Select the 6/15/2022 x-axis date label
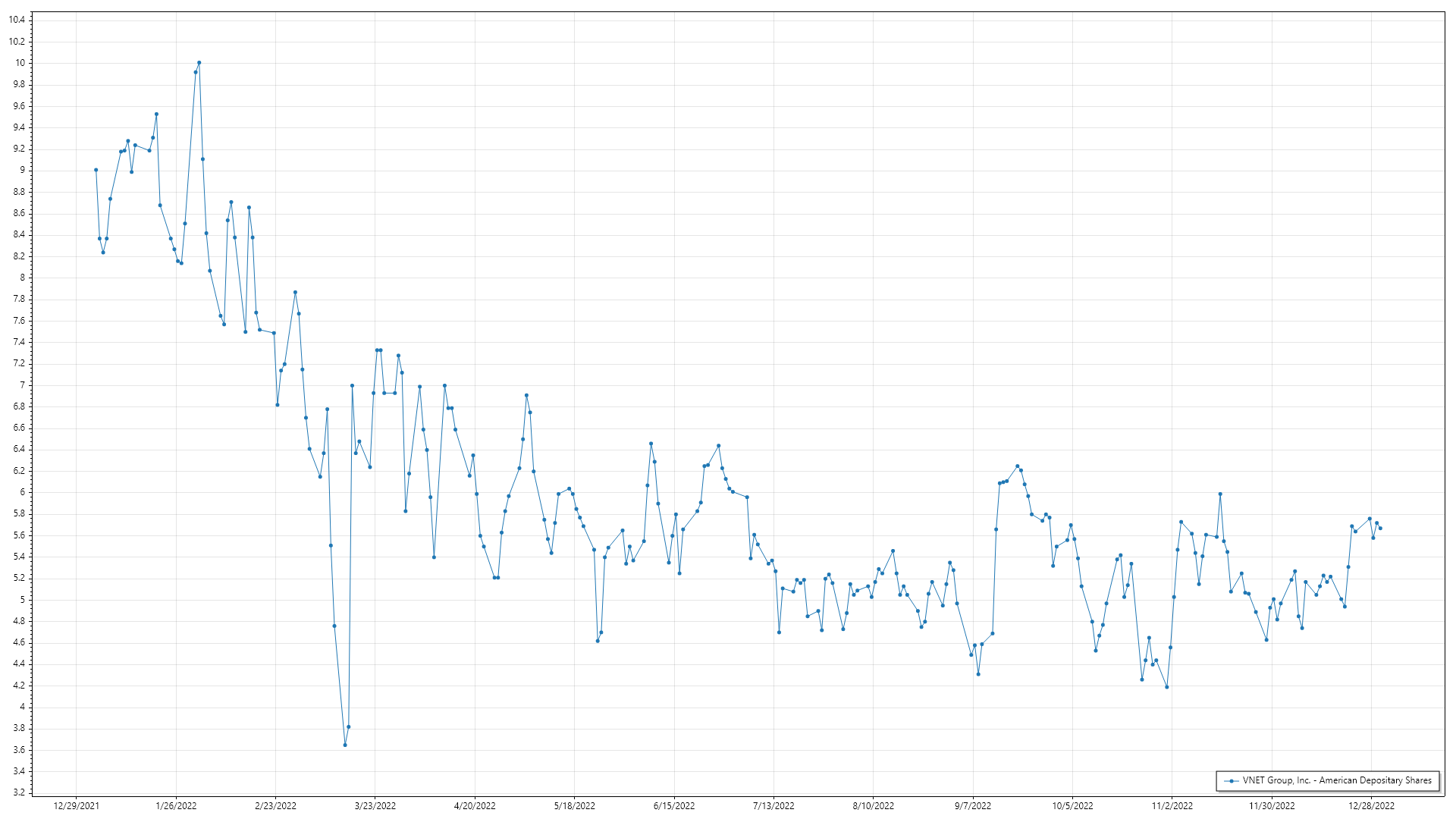This screenshot has width=1456, height=819. (x=674, y=806)
